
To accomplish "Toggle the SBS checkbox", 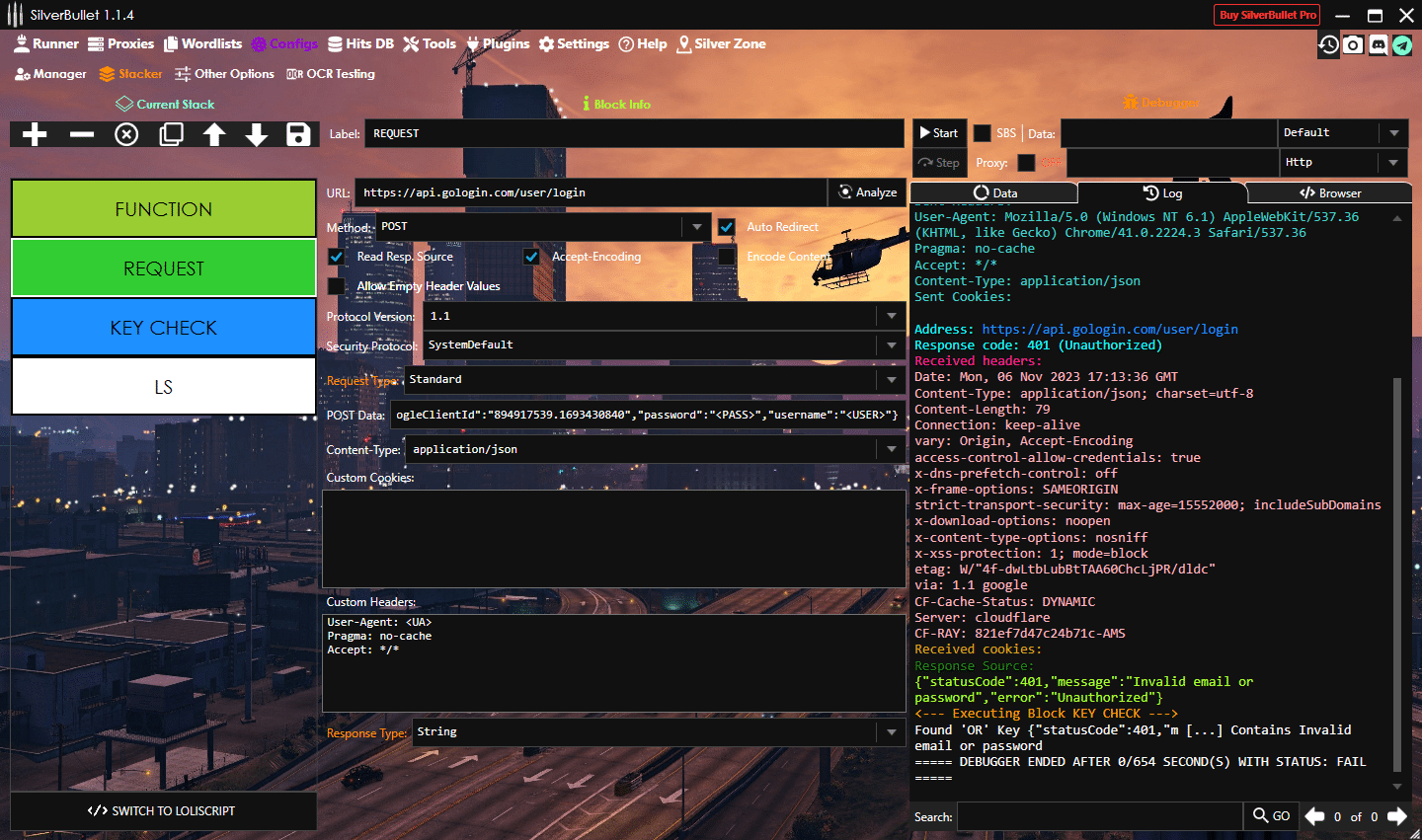I will [x=983, y=133].
